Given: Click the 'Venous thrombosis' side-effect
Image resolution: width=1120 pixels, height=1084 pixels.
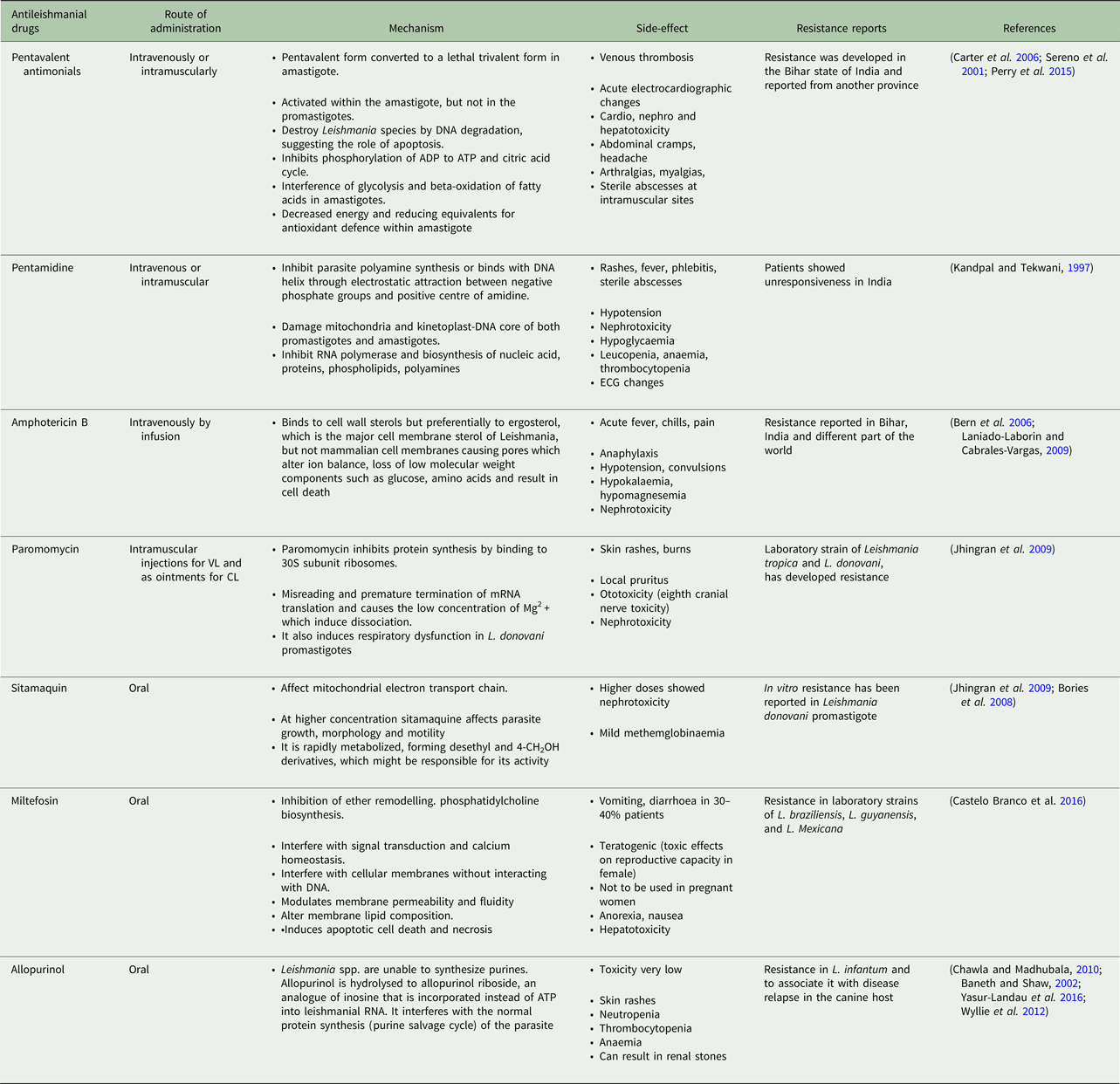Looking at the screenshot, I should point(647,58).
